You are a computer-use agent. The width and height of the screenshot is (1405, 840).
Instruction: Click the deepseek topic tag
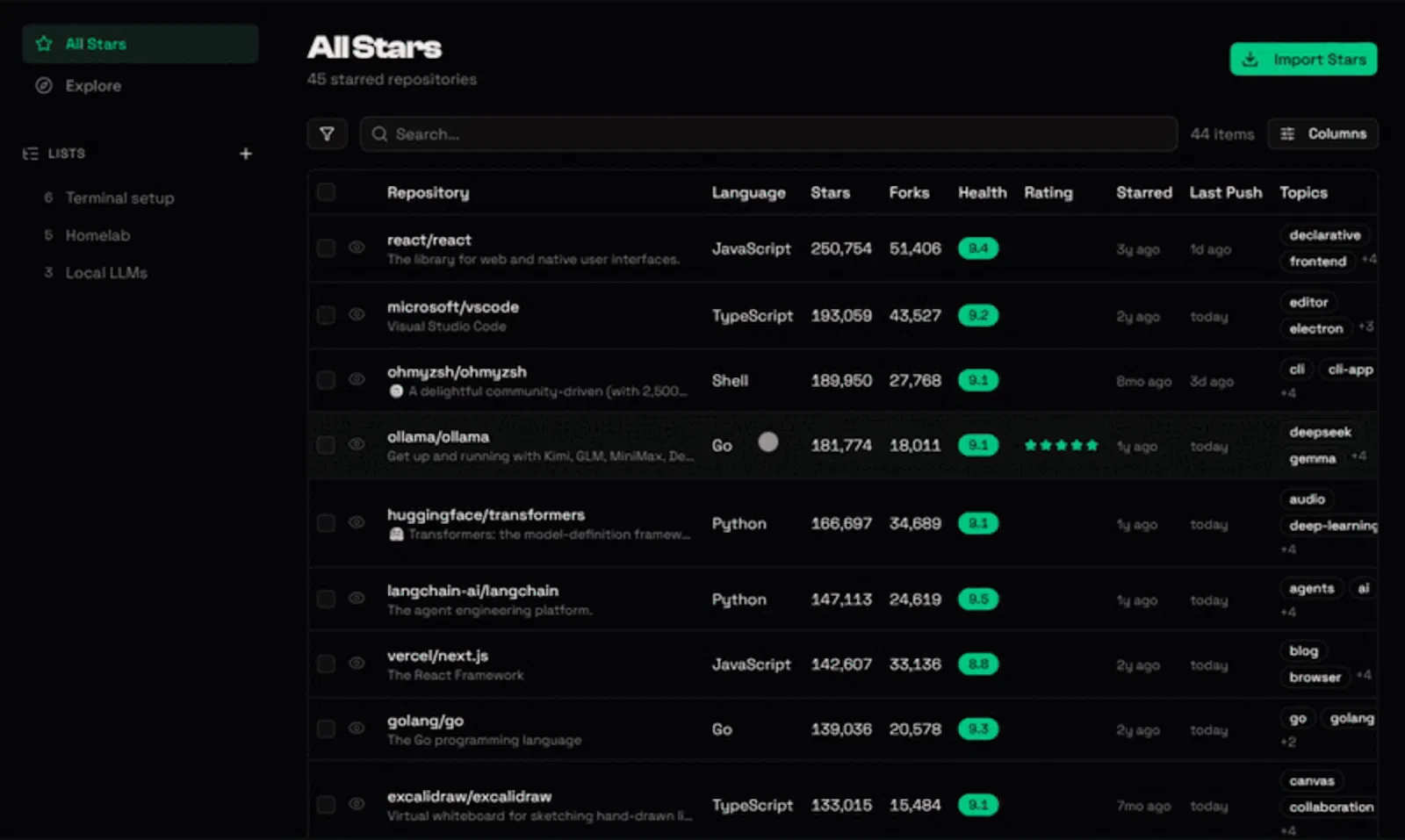(x=1320, y=433)
